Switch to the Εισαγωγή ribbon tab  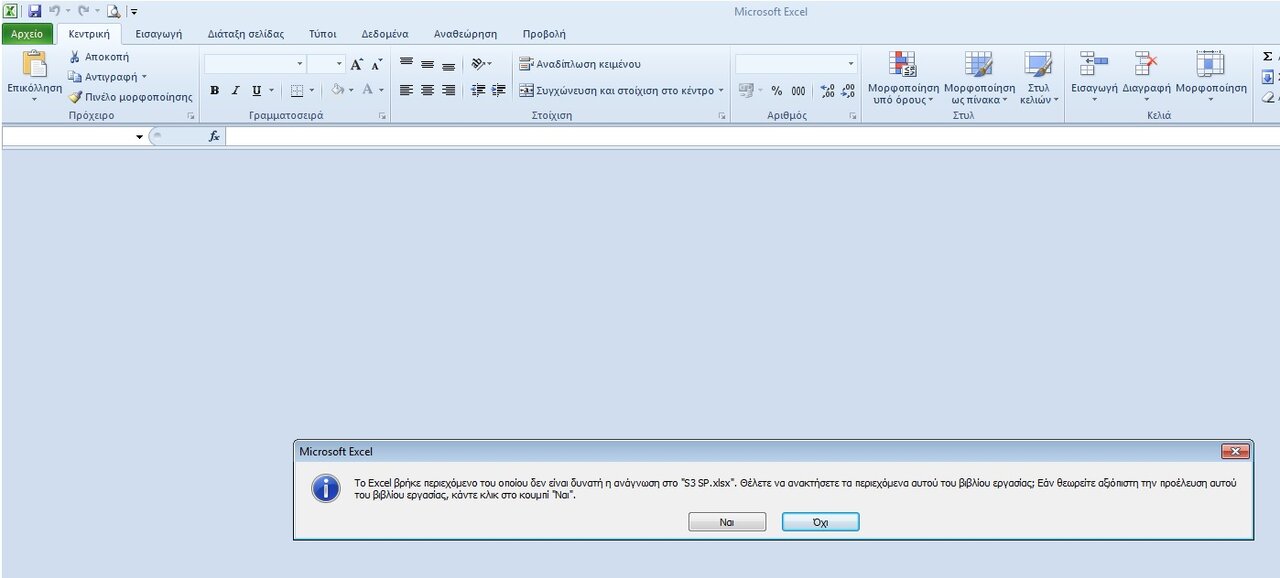[159, 34]
